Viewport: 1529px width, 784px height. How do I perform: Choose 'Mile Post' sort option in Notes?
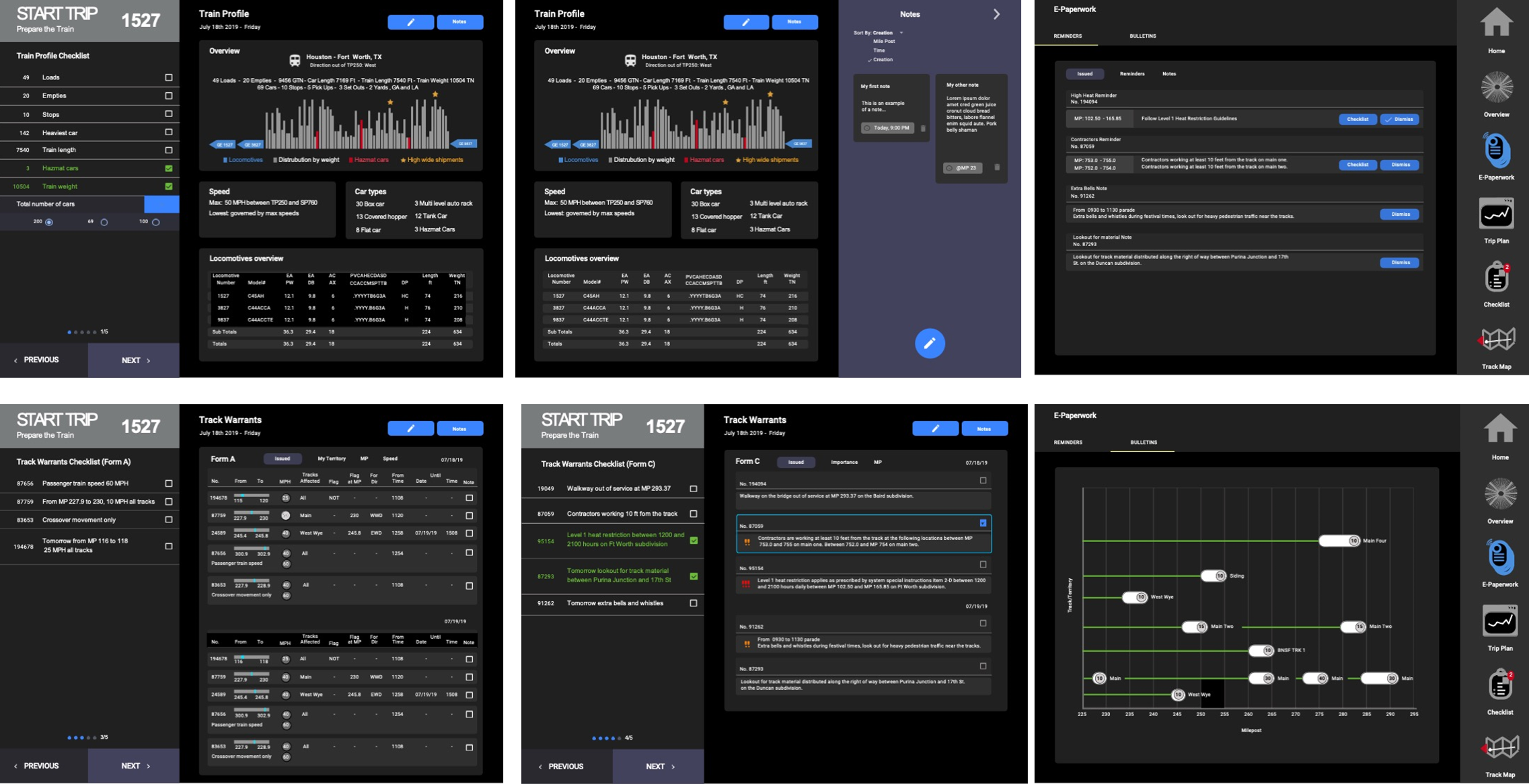pyautogui.click(x=884, y=42)
